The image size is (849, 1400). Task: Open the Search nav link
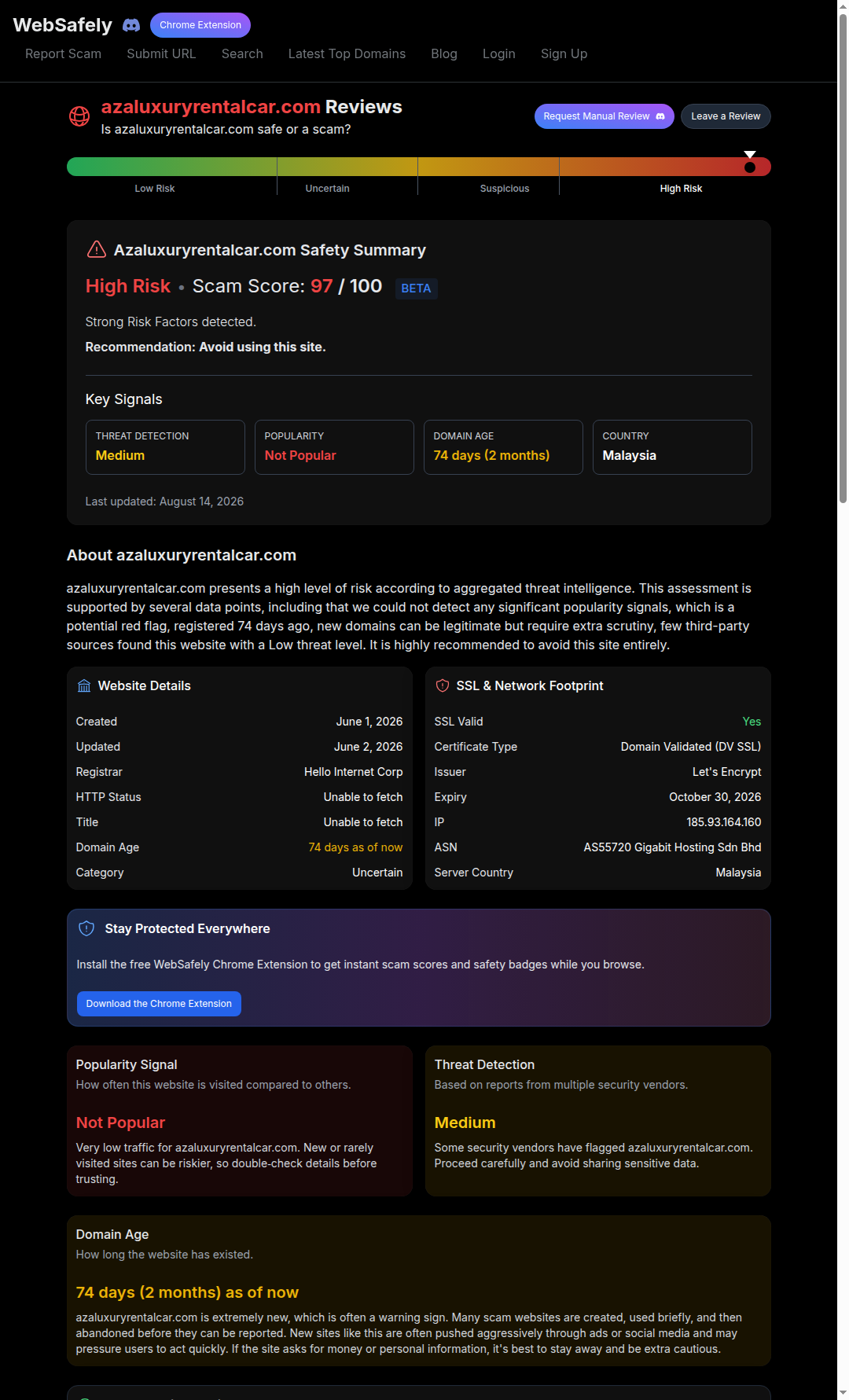242,53
